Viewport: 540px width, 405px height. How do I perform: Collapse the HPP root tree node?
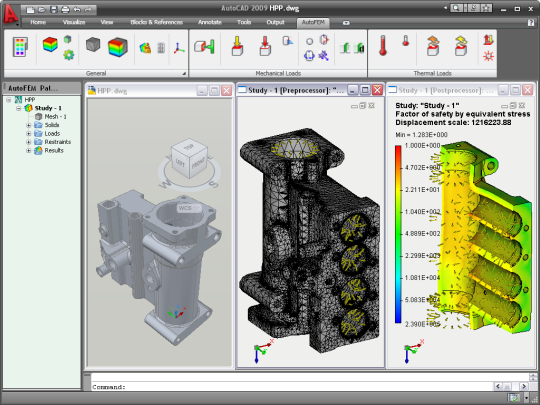pyautogui.click(x=9, y=100)
